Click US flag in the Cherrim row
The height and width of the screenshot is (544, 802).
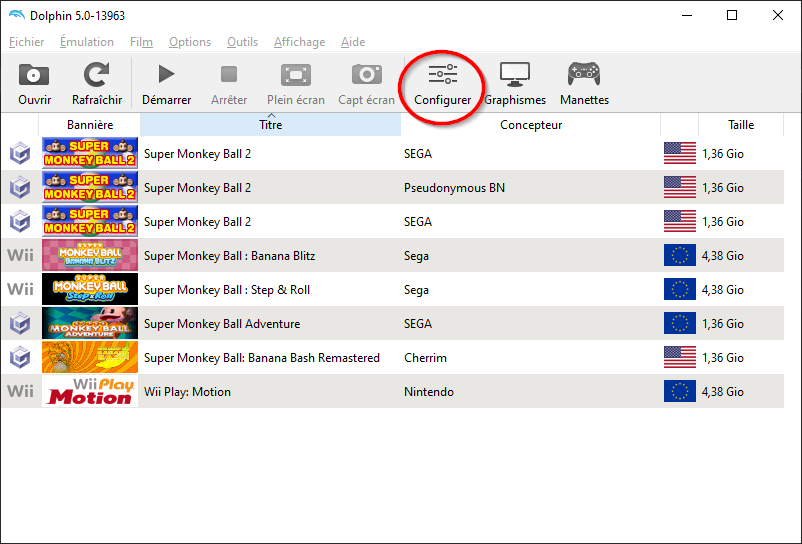(x=680, y=357)
